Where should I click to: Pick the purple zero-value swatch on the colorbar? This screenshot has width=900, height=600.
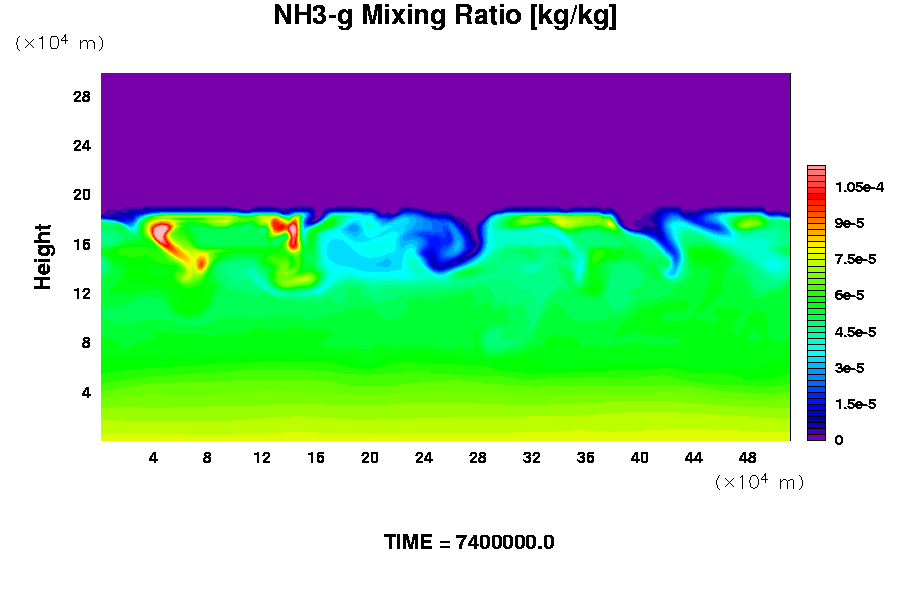coord(815,436)
